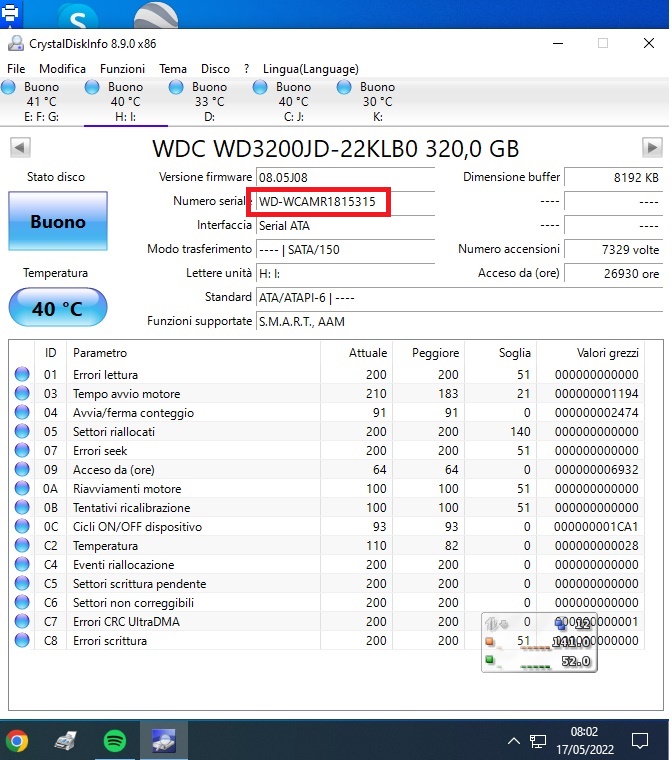
Task: Open the ? help menu
Action: [246, 69]
